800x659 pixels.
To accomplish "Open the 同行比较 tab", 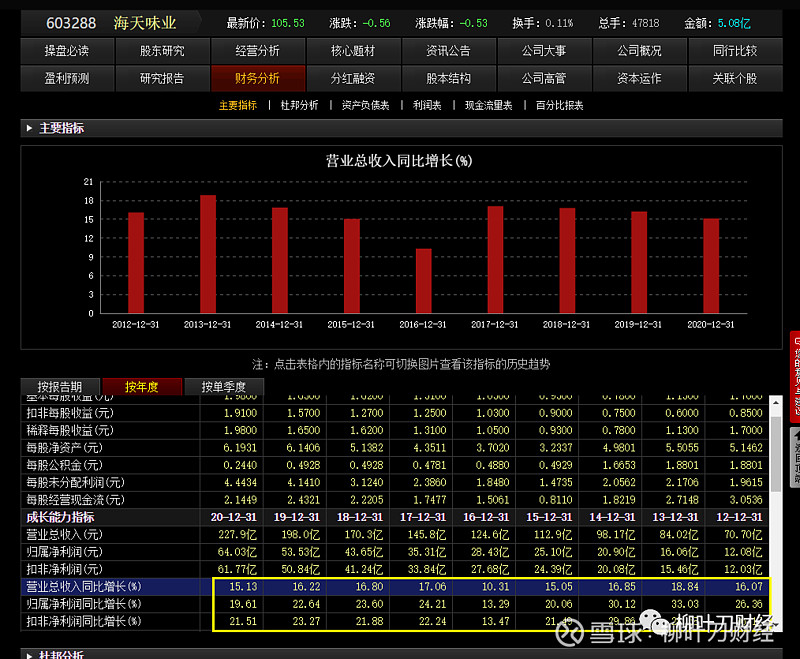I will [735, 51].
